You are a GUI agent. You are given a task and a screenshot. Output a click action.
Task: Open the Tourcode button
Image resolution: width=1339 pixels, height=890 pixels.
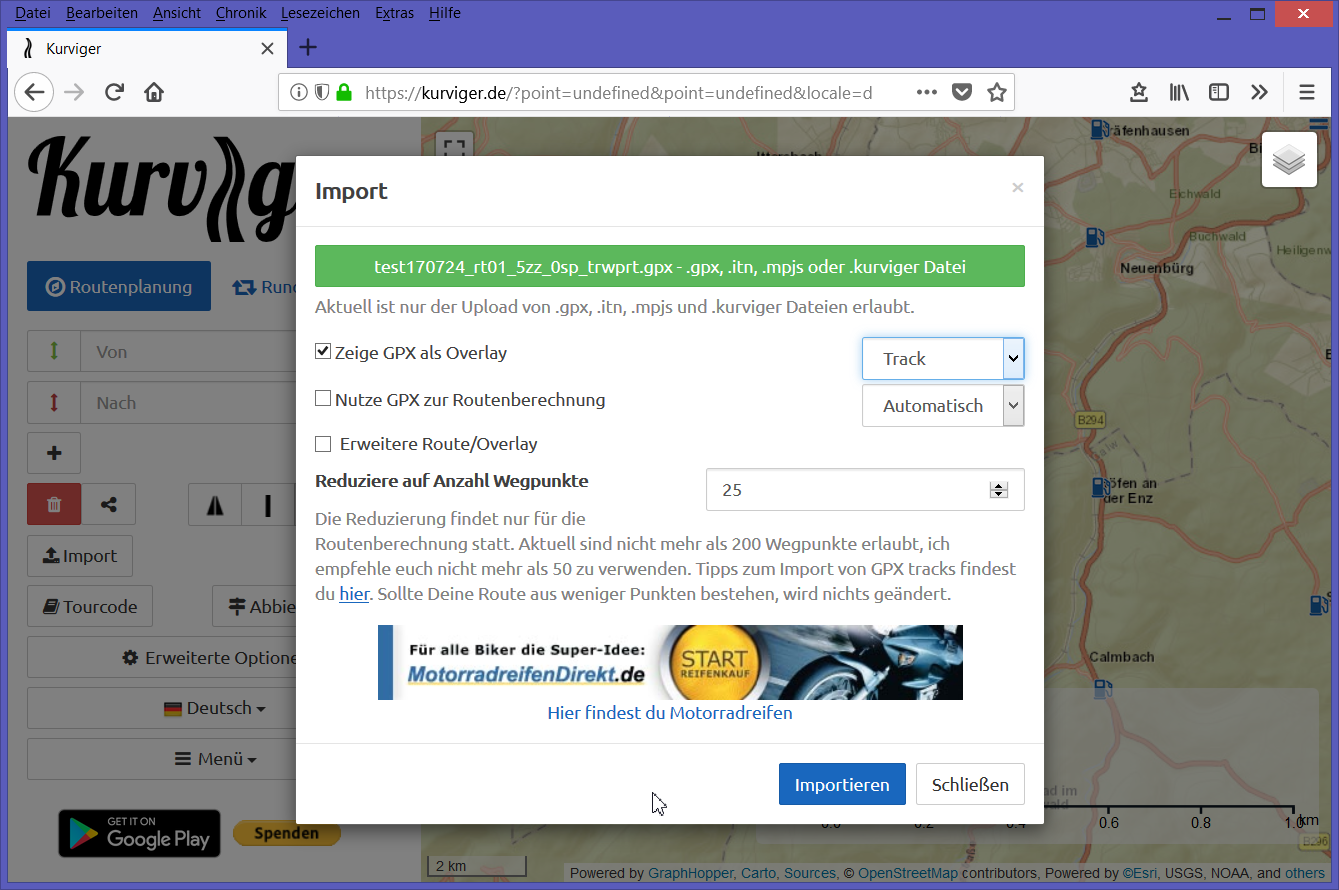tap(90, 606)
